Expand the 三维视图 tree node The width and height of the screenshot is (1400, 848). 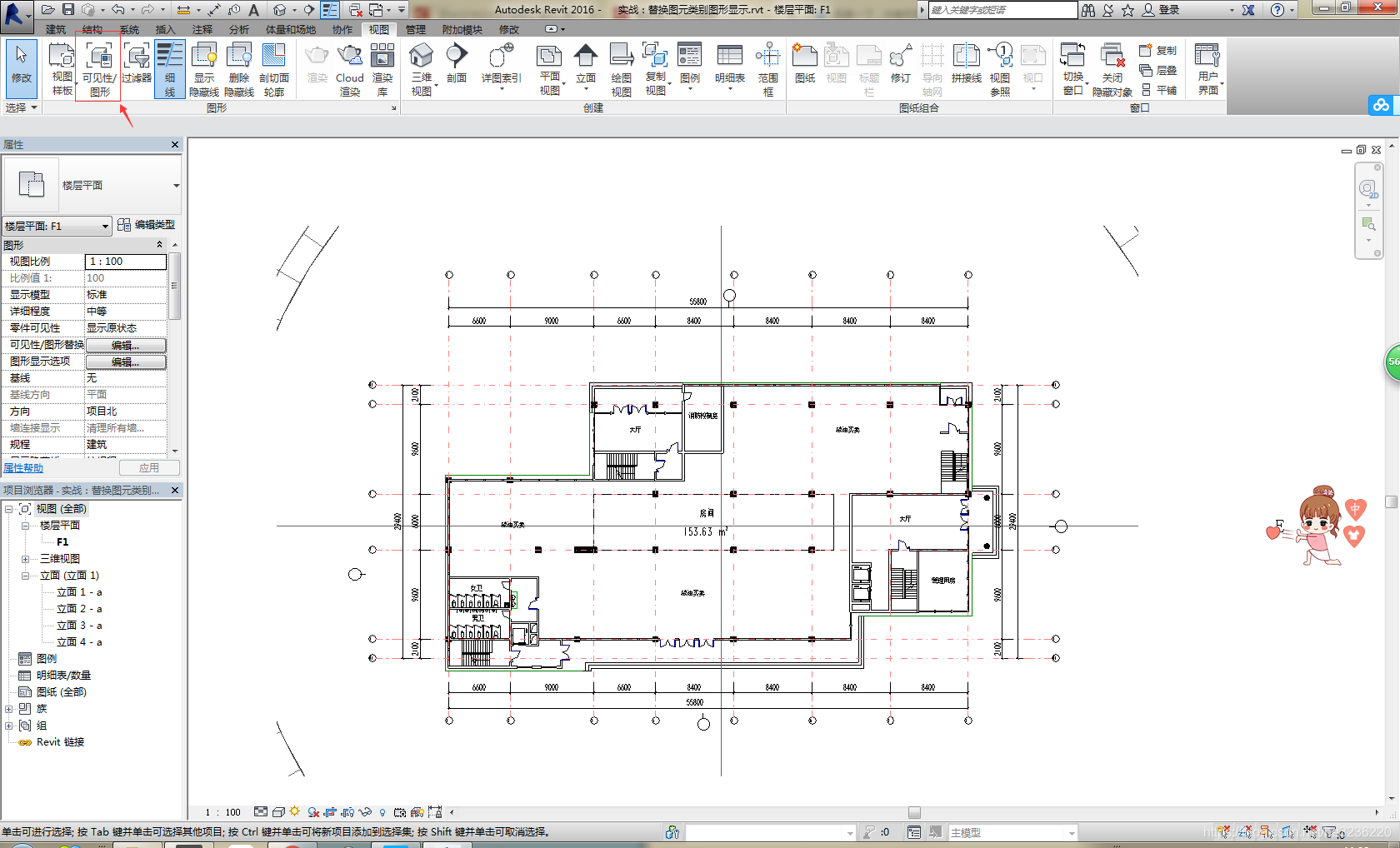pyautogui.click(x=25, y=559)
